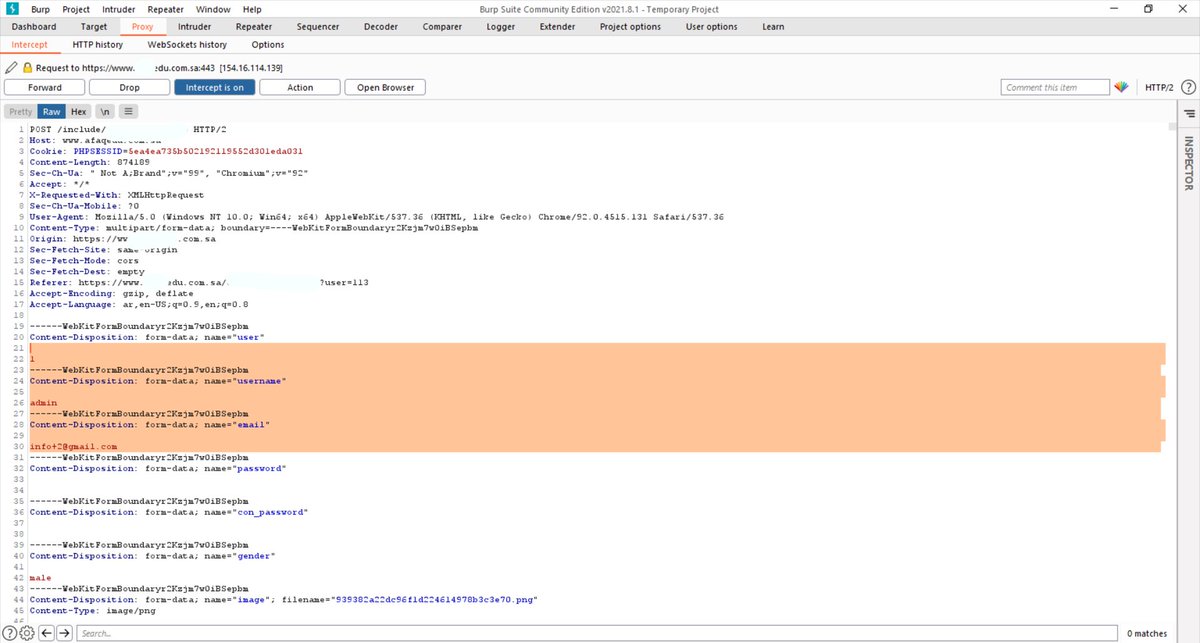Viewport: 1200px width, 643px height.
Task: Switch to the Decoder tab
Action: coord(381,27)
